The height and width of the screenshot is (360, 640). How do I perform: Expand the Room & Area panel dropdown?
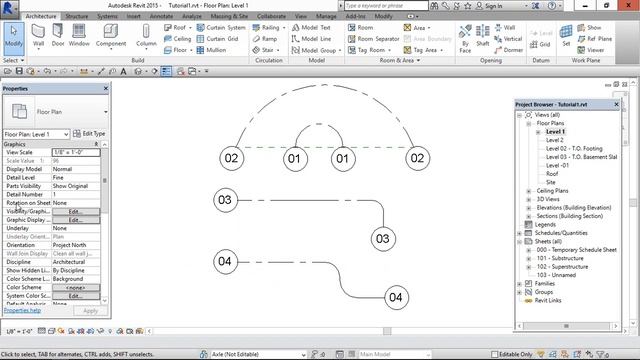click(x=399, y=60)
